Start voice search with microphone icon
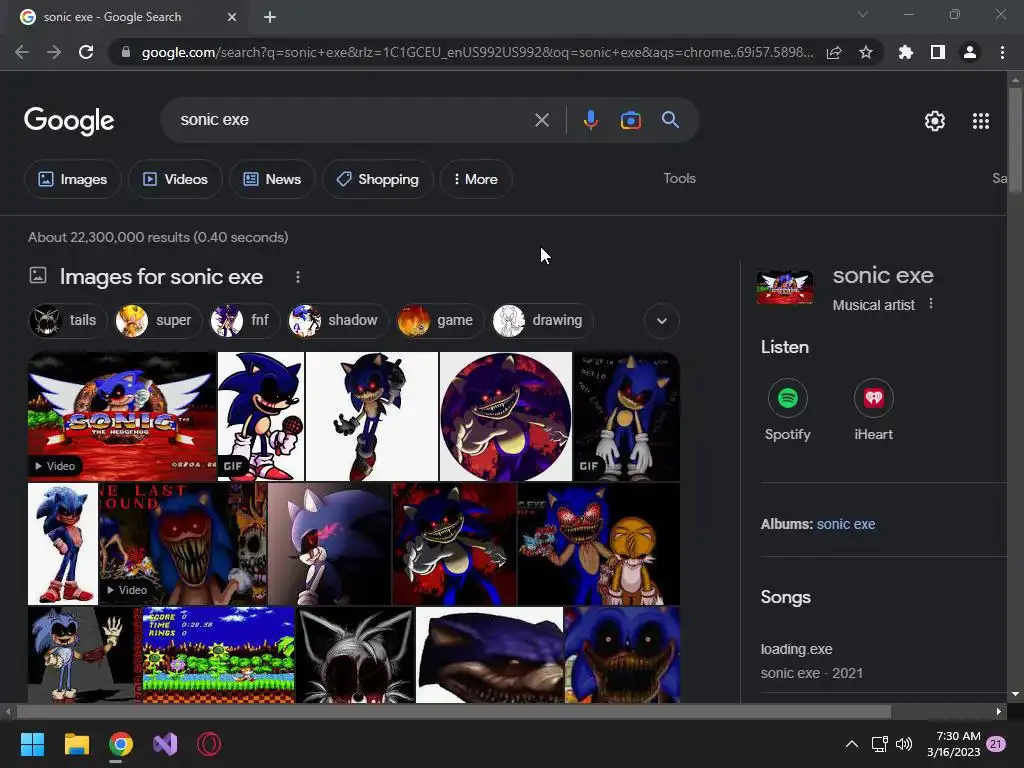The width and height of the screenshot is (1024, 768). point(590,120)
